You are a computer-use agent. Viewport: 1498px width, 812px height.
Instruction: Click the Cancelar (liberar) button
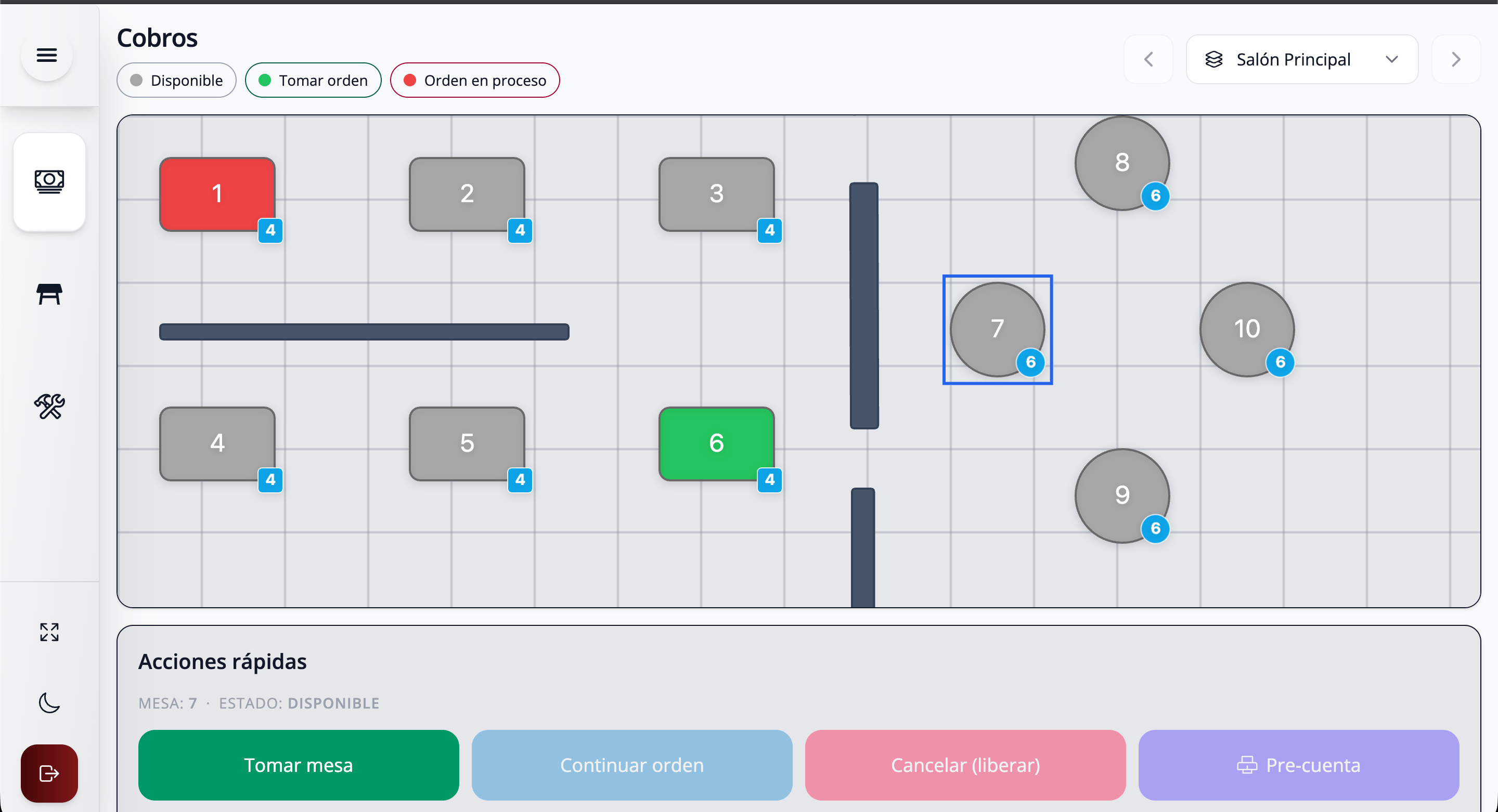coord(965,765)
